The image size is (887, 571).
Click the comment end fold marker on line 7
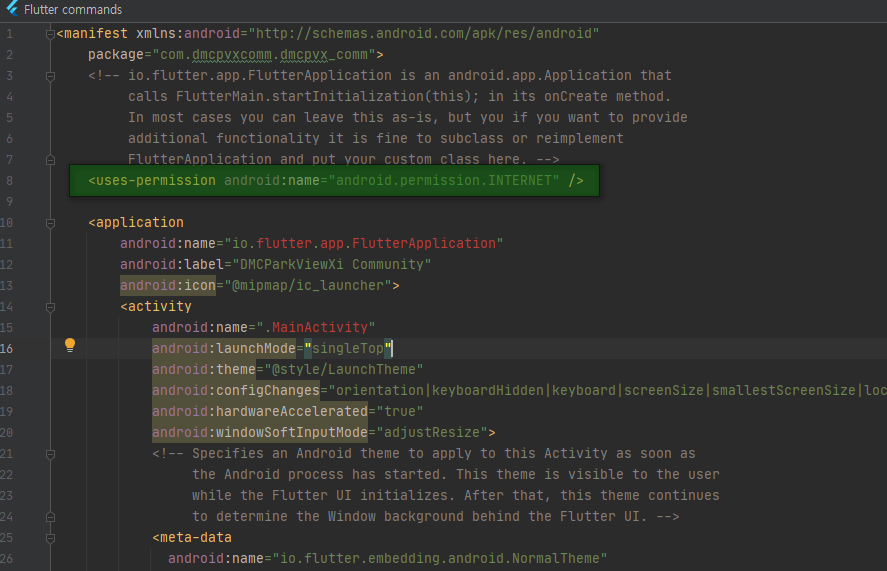pyautogui.click(x=50, y=160)
